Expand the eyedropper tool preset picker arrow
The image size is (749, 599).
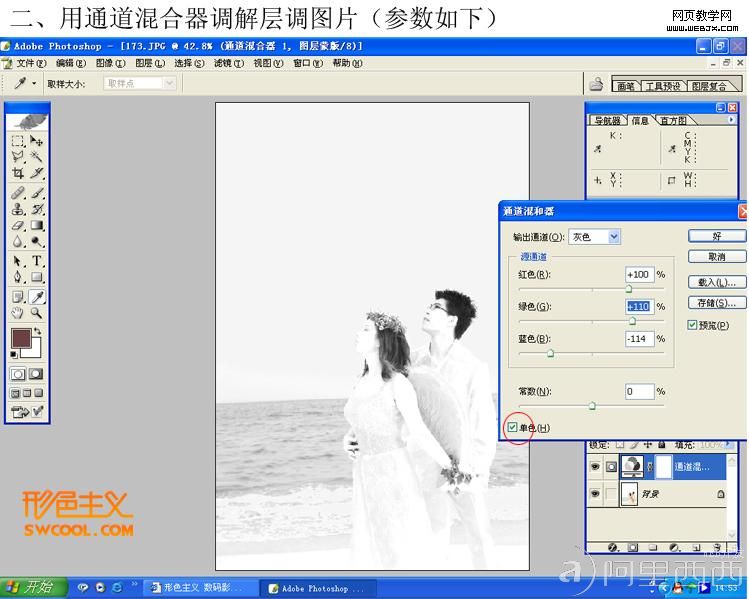33,84
